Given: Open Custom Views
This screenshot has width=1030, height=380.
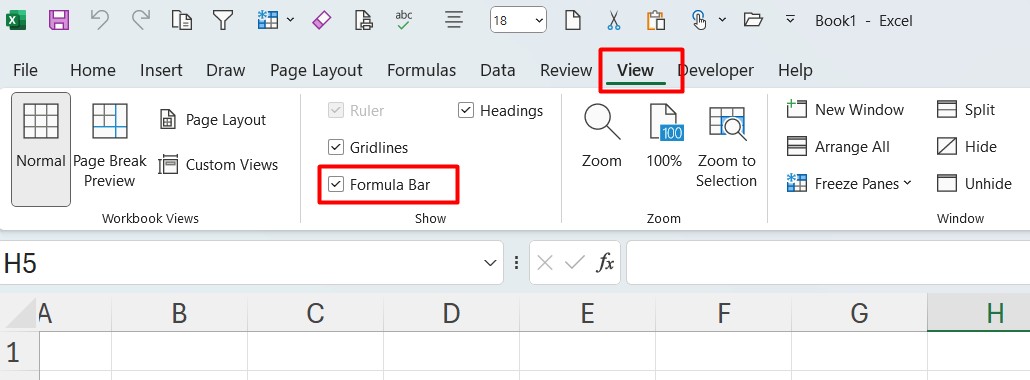Looking at the screenshot, I should [219, 164].
